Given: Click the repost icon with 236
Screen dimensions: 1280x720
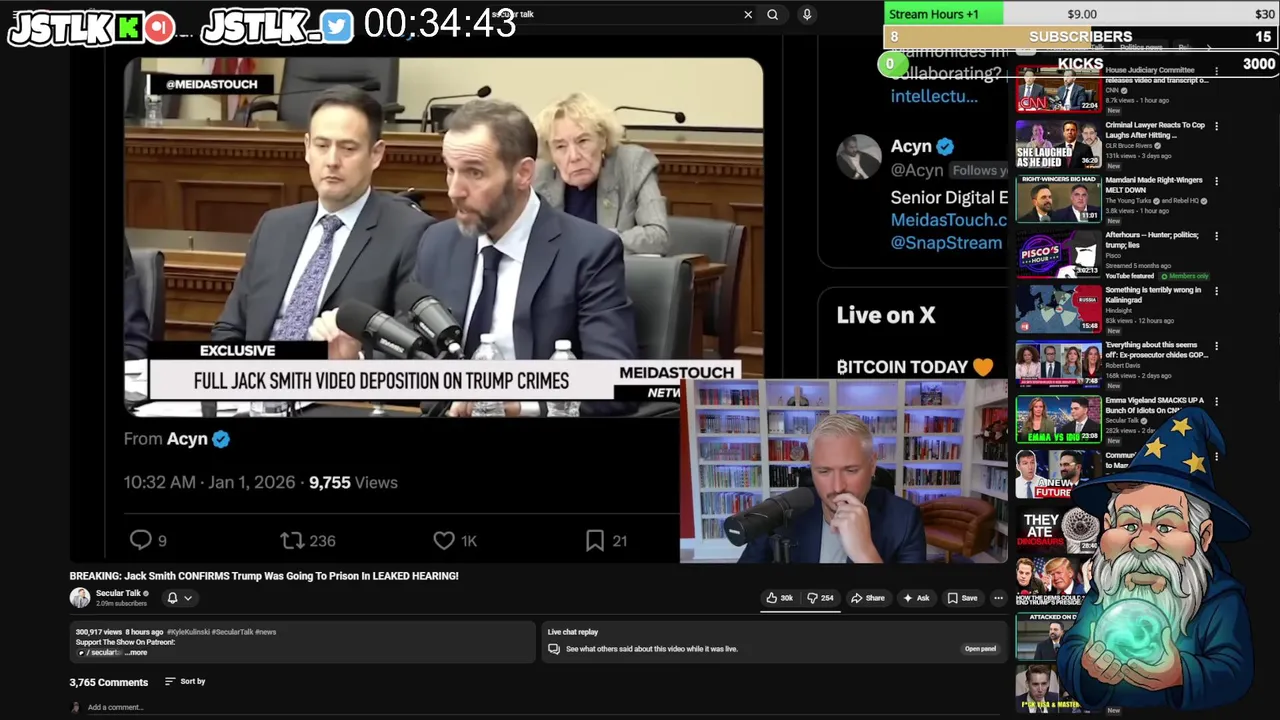Looking at the screenshot, I should click(x=291, y=540).
